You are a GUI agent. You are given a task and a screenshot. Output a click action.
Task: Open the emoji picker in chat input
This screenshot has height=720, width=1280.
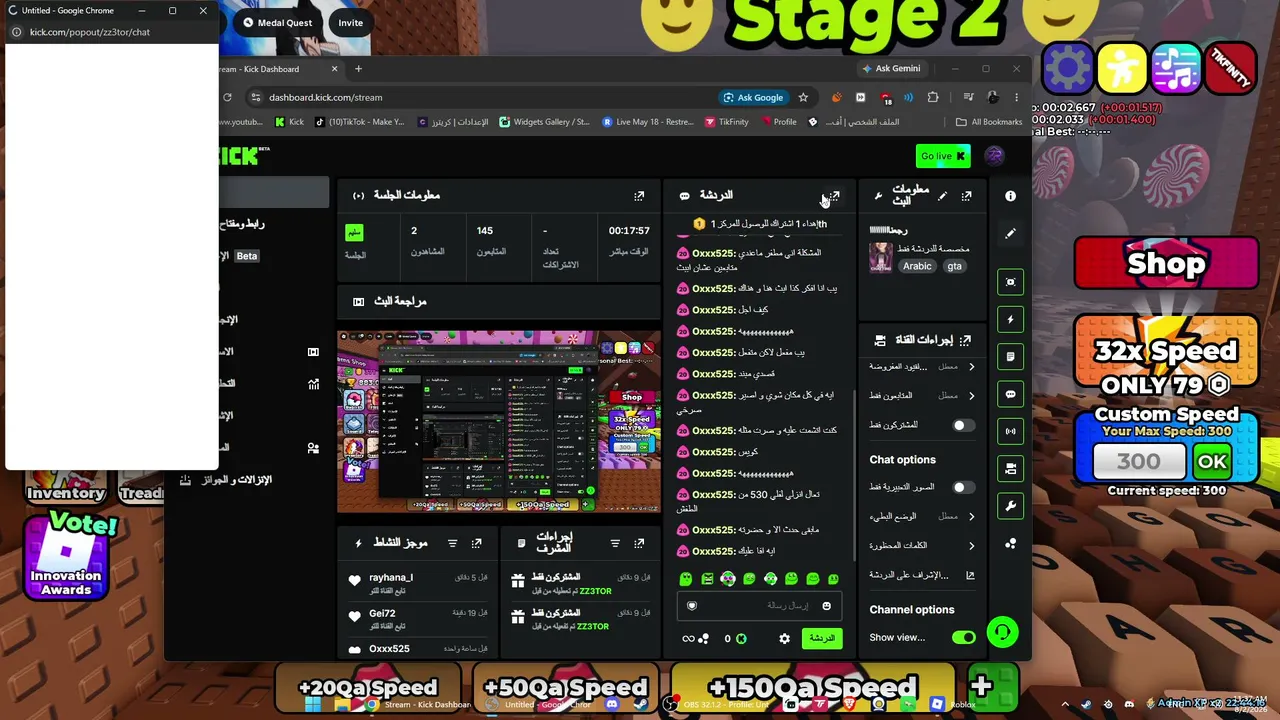pyautogui.click(x=826, y=606)
